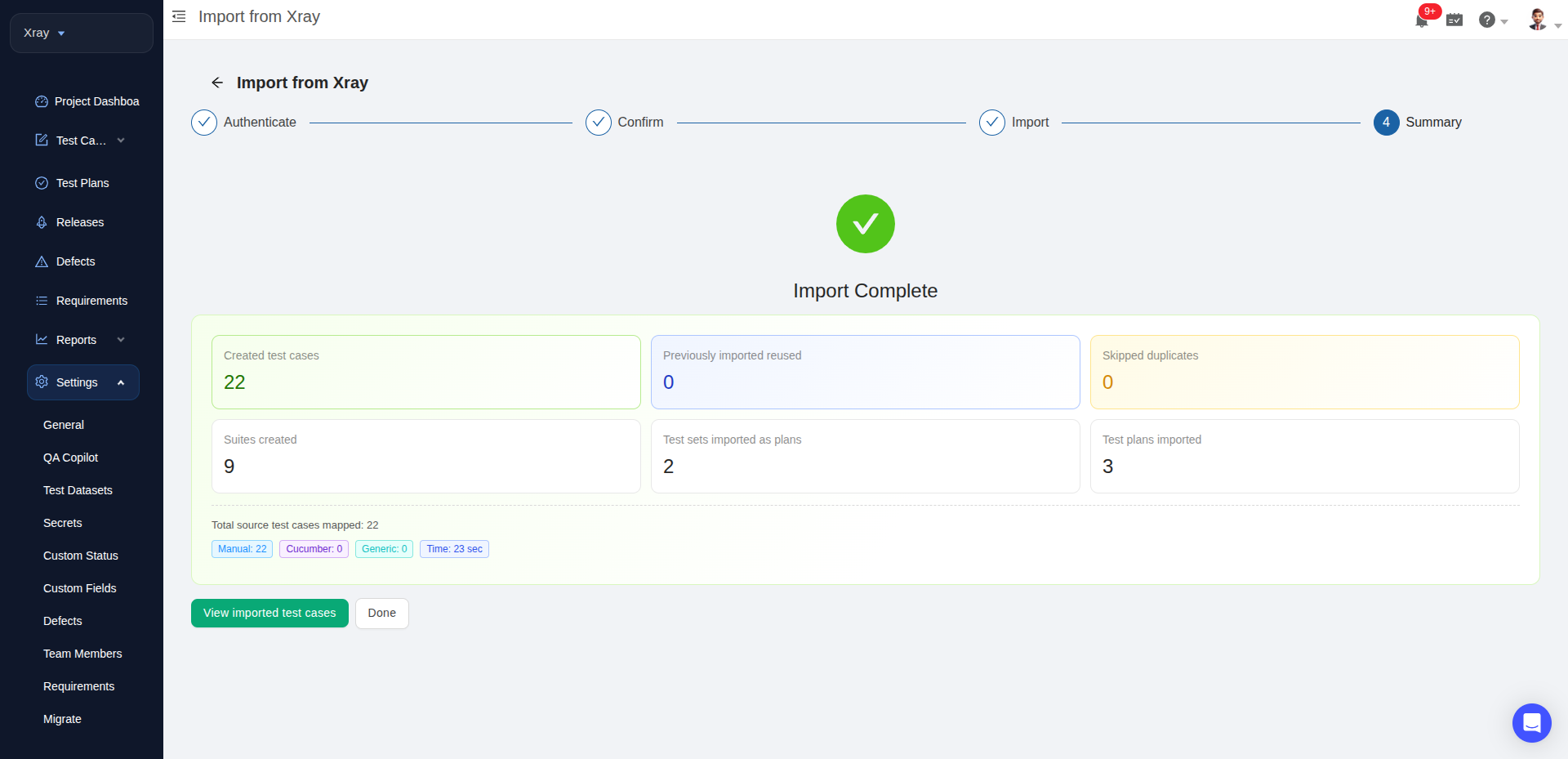Click Total source test cases mapped text

[295, 525]
